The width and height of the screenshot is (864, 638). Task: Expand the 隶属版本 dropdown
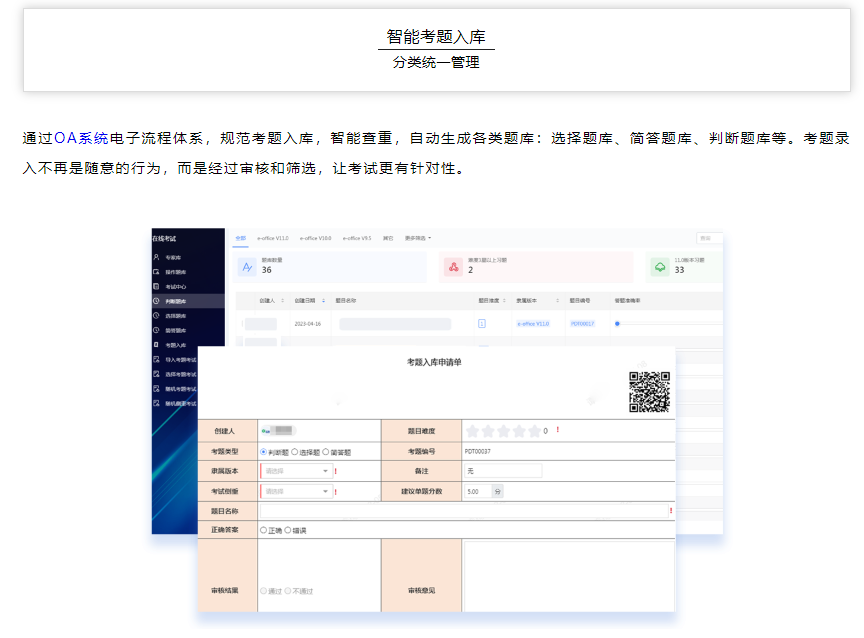[296, 471]
